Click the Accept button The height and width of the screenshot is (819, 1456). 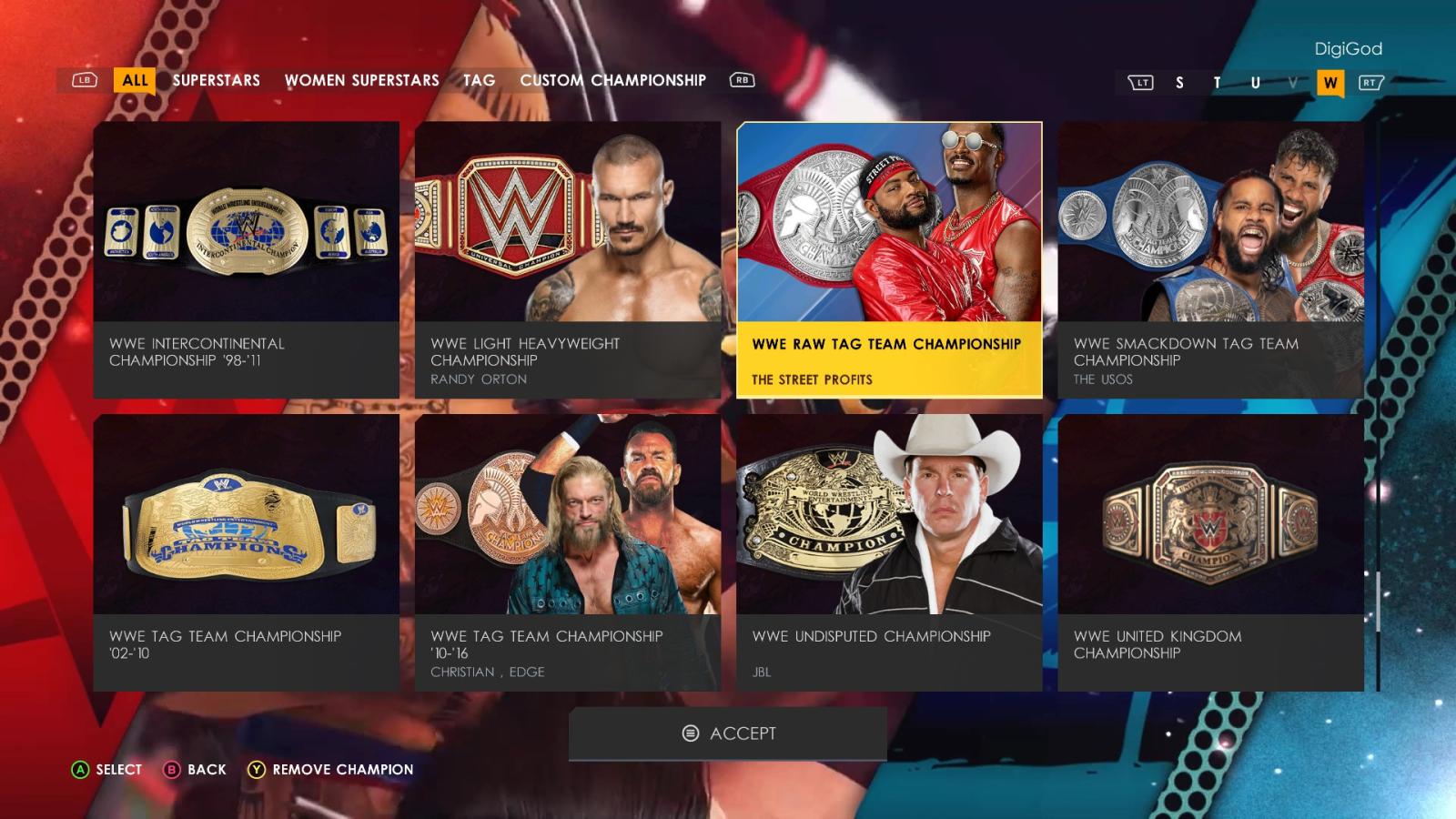click(728, 733)
